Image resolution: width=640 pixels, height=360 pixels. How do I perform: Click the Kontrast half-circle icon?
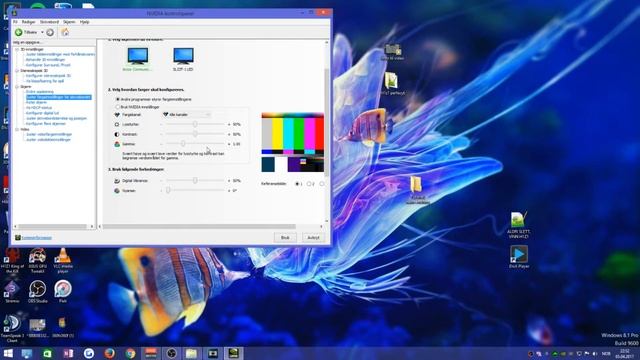tap(117, 134)
